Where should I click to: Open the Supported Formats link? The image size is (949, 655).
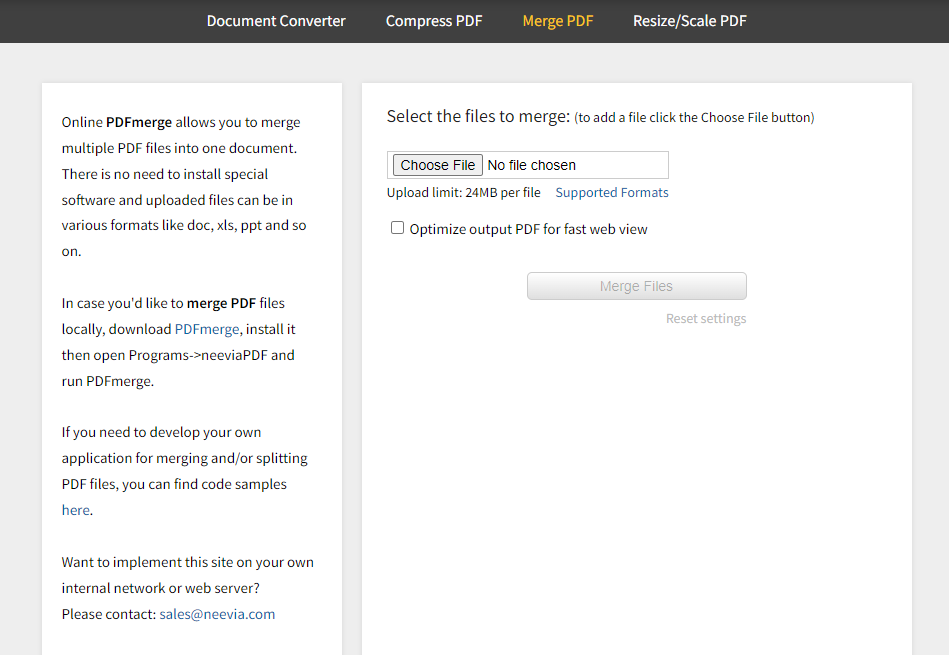612,193
